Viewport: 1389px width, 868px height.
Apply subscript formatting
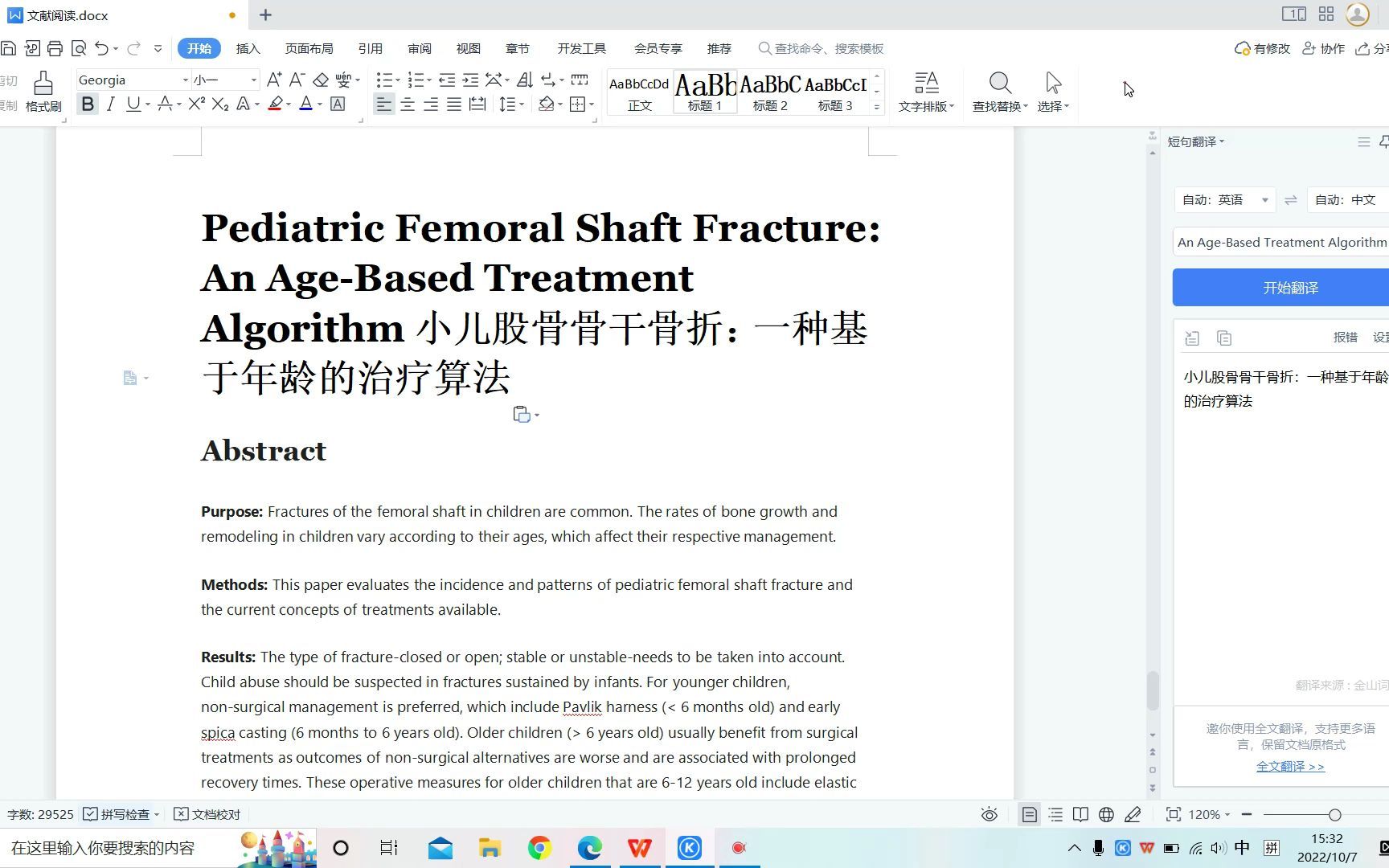click(x=219, y=104)
